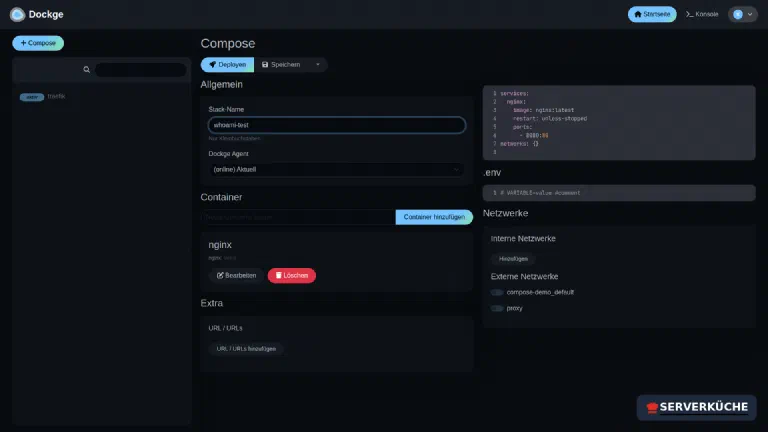Toggle the proxy external network
768x432 pixels.
[497, 309]
